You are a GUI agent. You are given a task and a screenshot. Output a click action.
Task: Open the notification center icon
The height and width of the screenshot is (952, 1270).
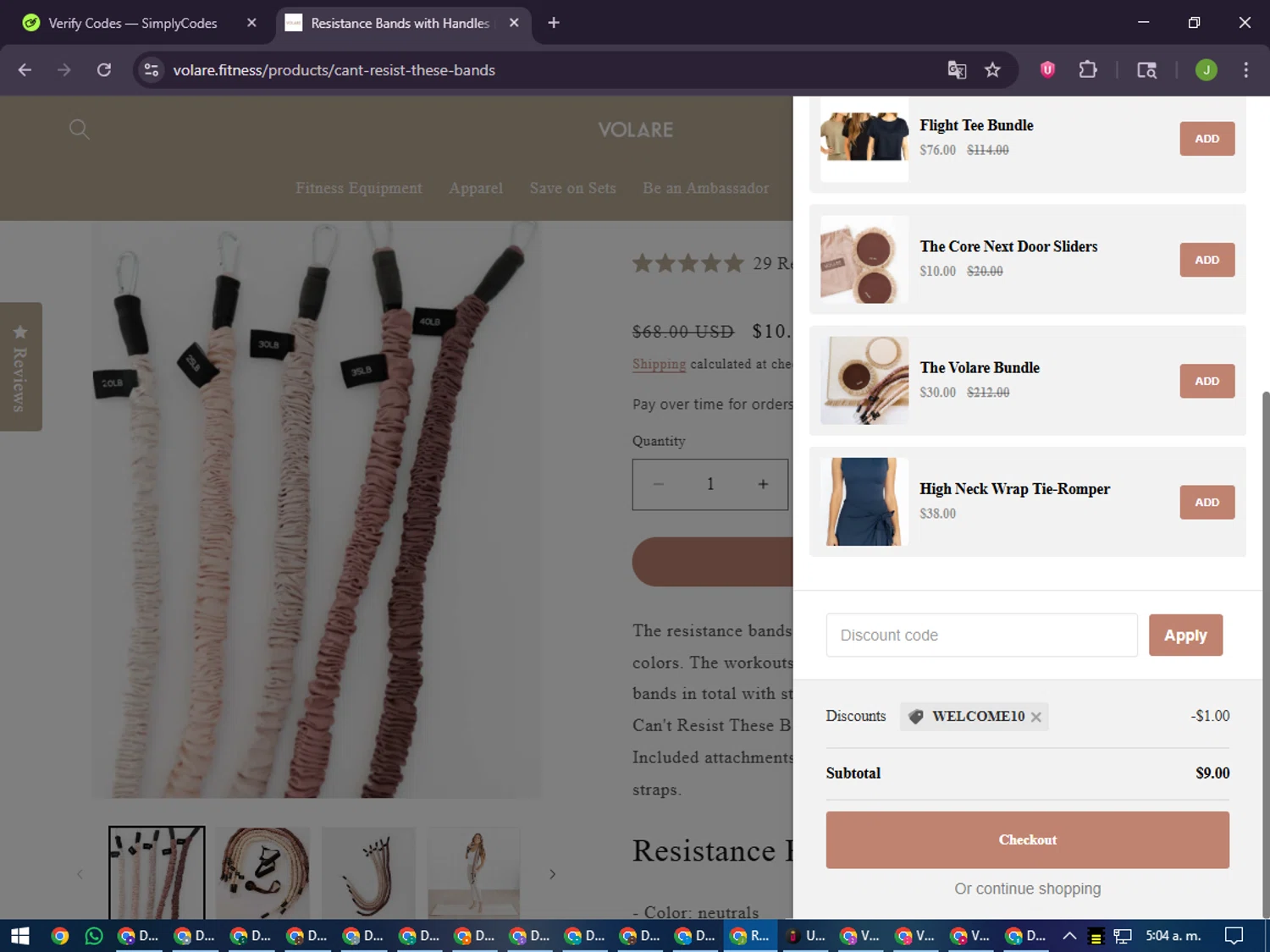(1234, 935)
